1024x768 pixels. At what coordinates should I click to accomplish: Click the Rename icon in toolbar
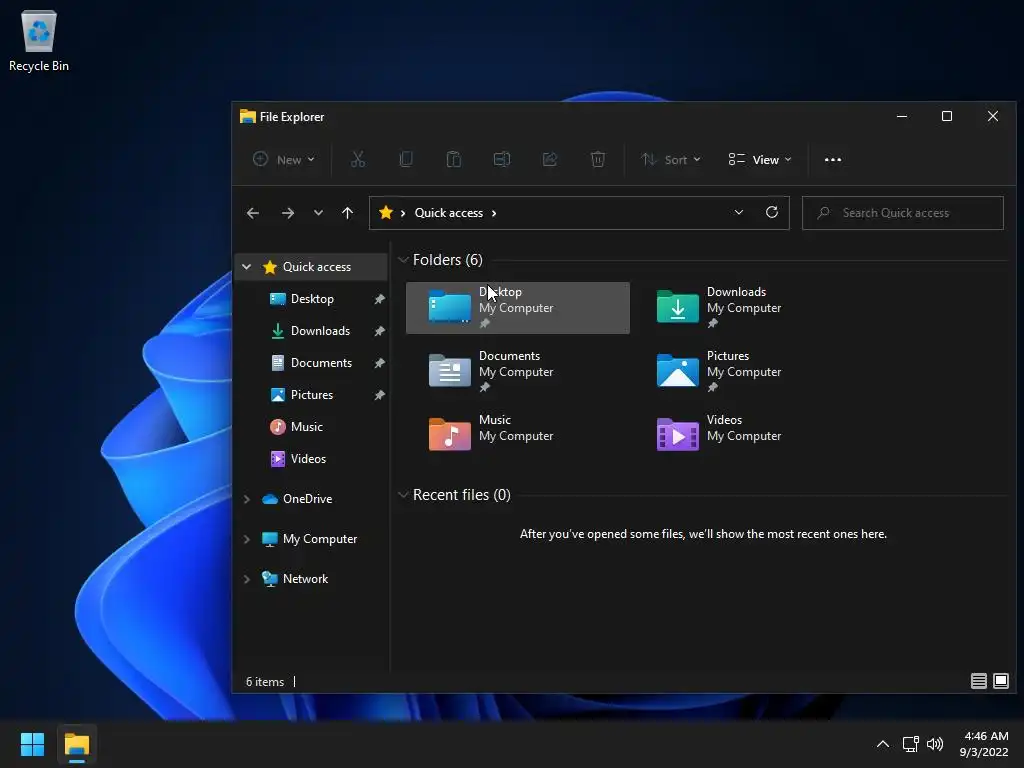(x=502, y=159)
